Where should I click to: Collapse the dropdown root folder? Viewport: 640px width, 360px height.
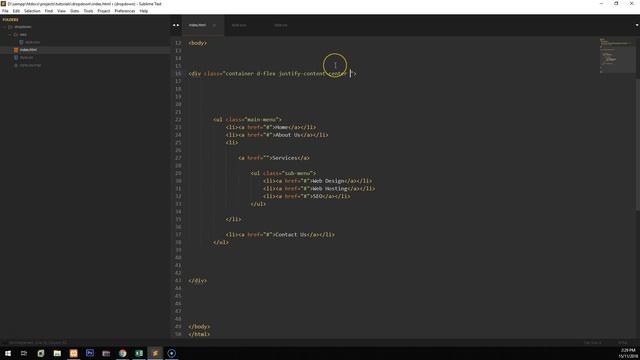(5, 27)
